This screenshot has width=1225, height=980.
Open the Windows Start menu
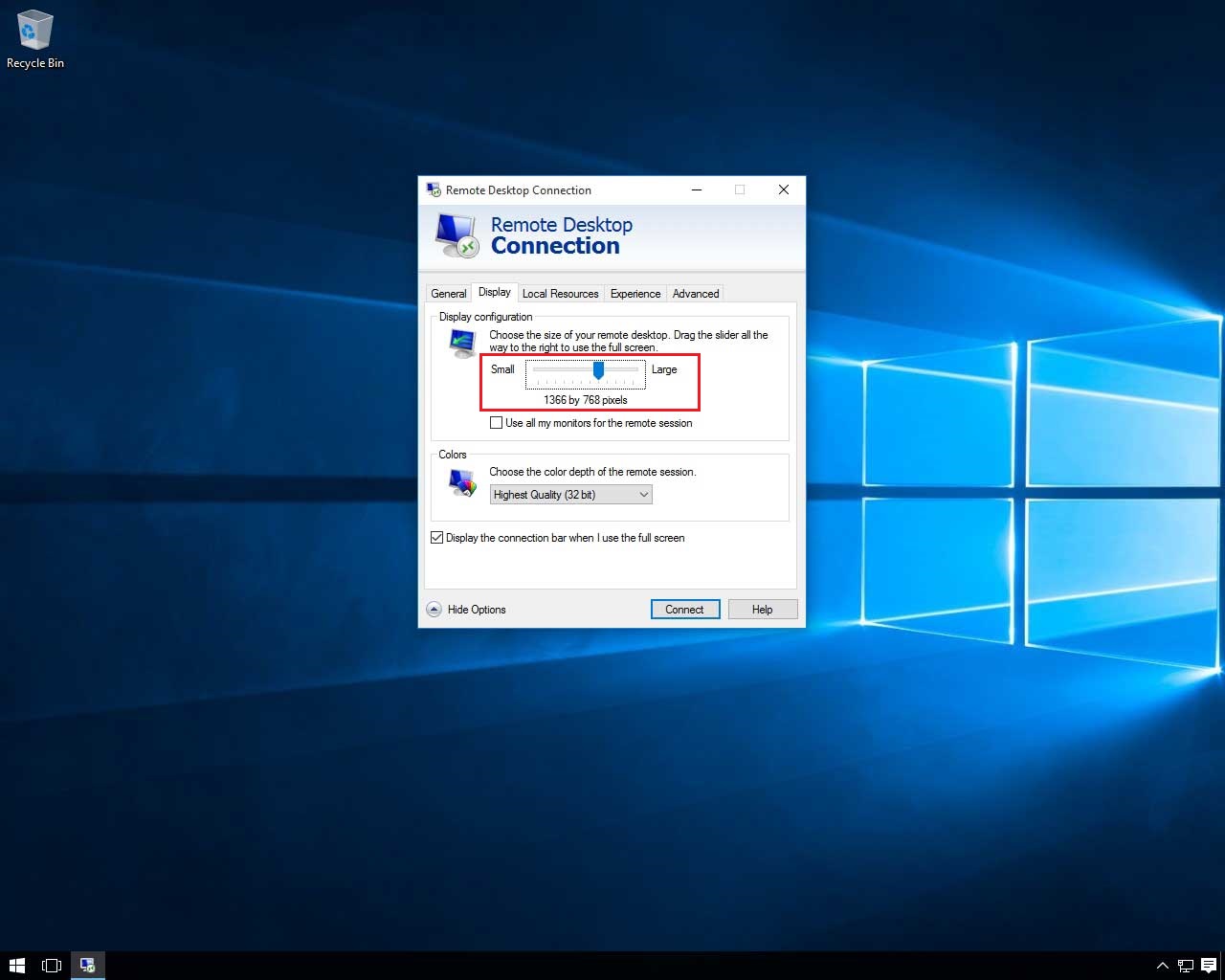click(x=16, y=966)
